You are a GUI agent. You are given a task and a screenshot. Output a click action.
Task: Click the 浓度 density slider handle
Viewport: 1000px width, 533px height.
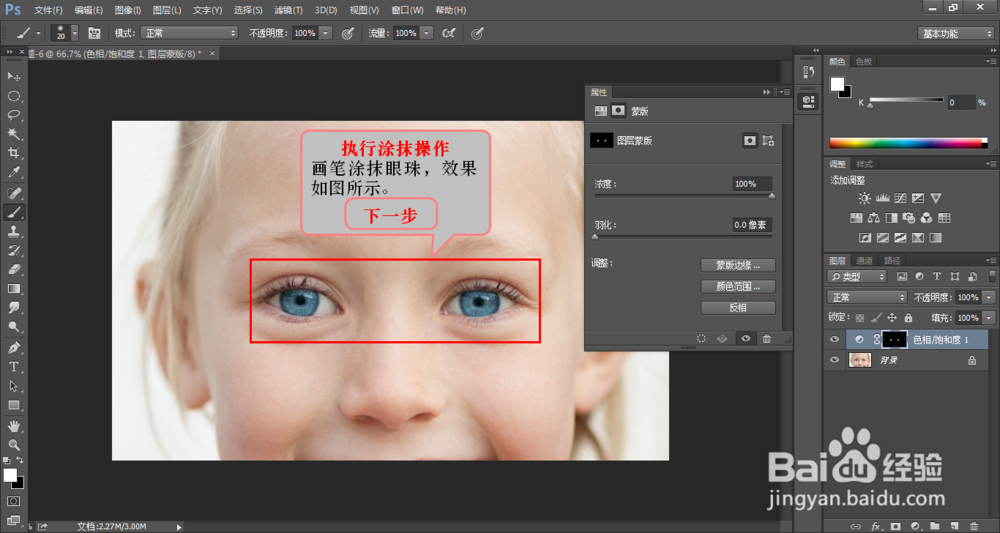point(772,196)
